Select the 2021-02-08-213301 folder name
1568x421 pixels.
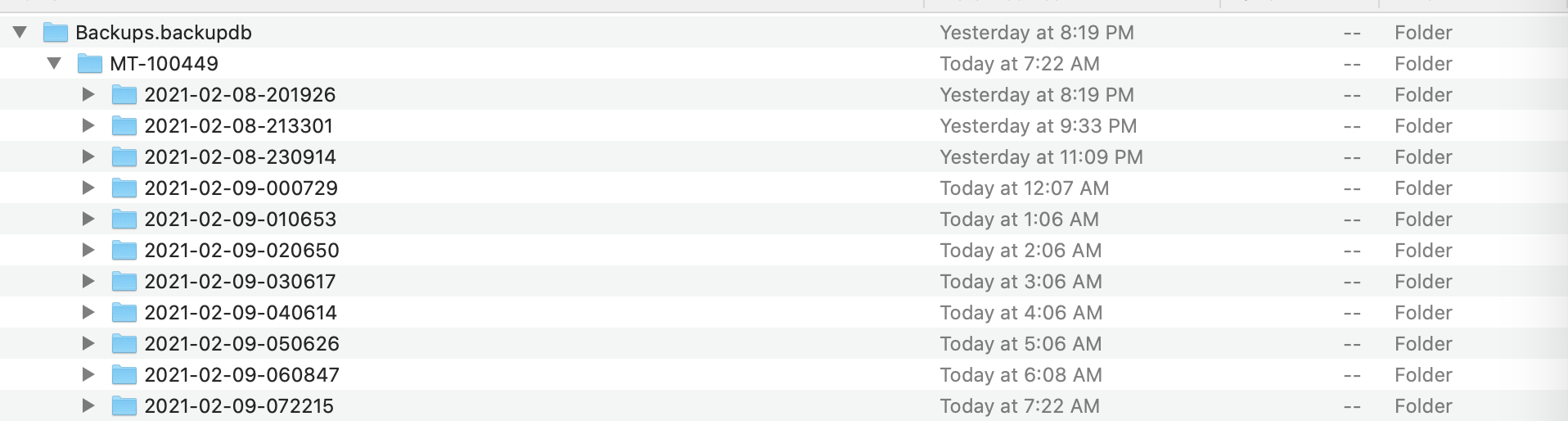[x=238, y=126]
